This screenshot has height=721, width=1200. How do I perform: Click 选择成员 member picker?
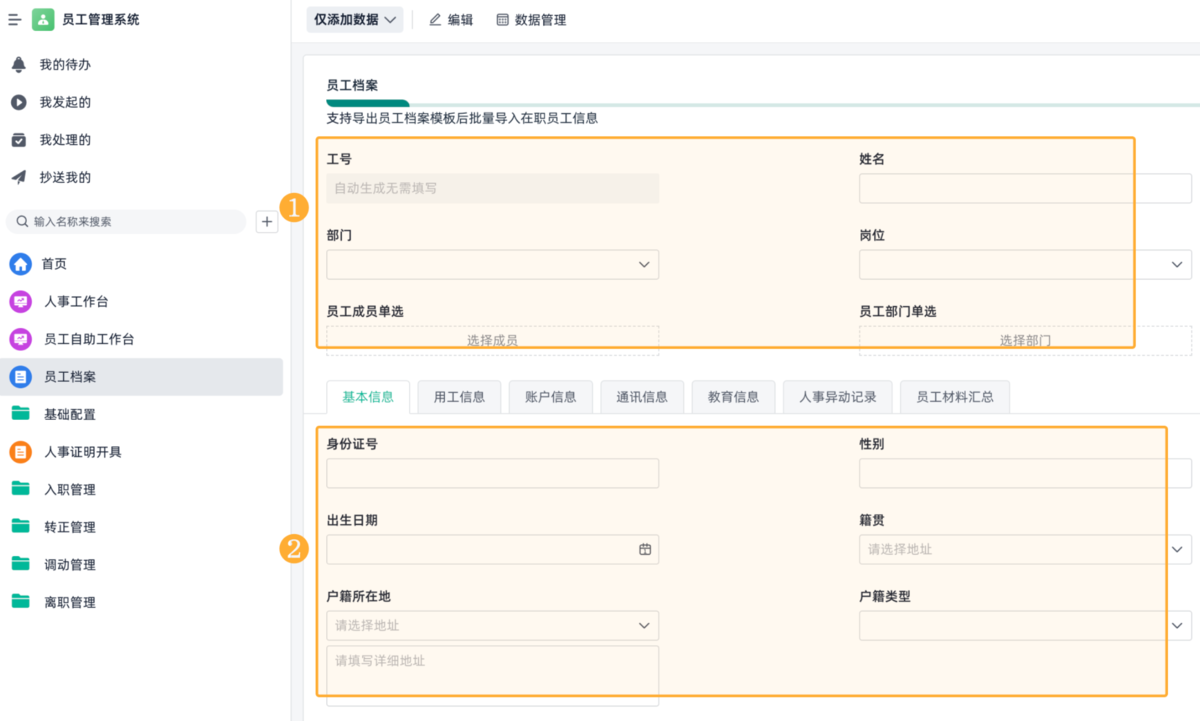[x=492, y=341]
